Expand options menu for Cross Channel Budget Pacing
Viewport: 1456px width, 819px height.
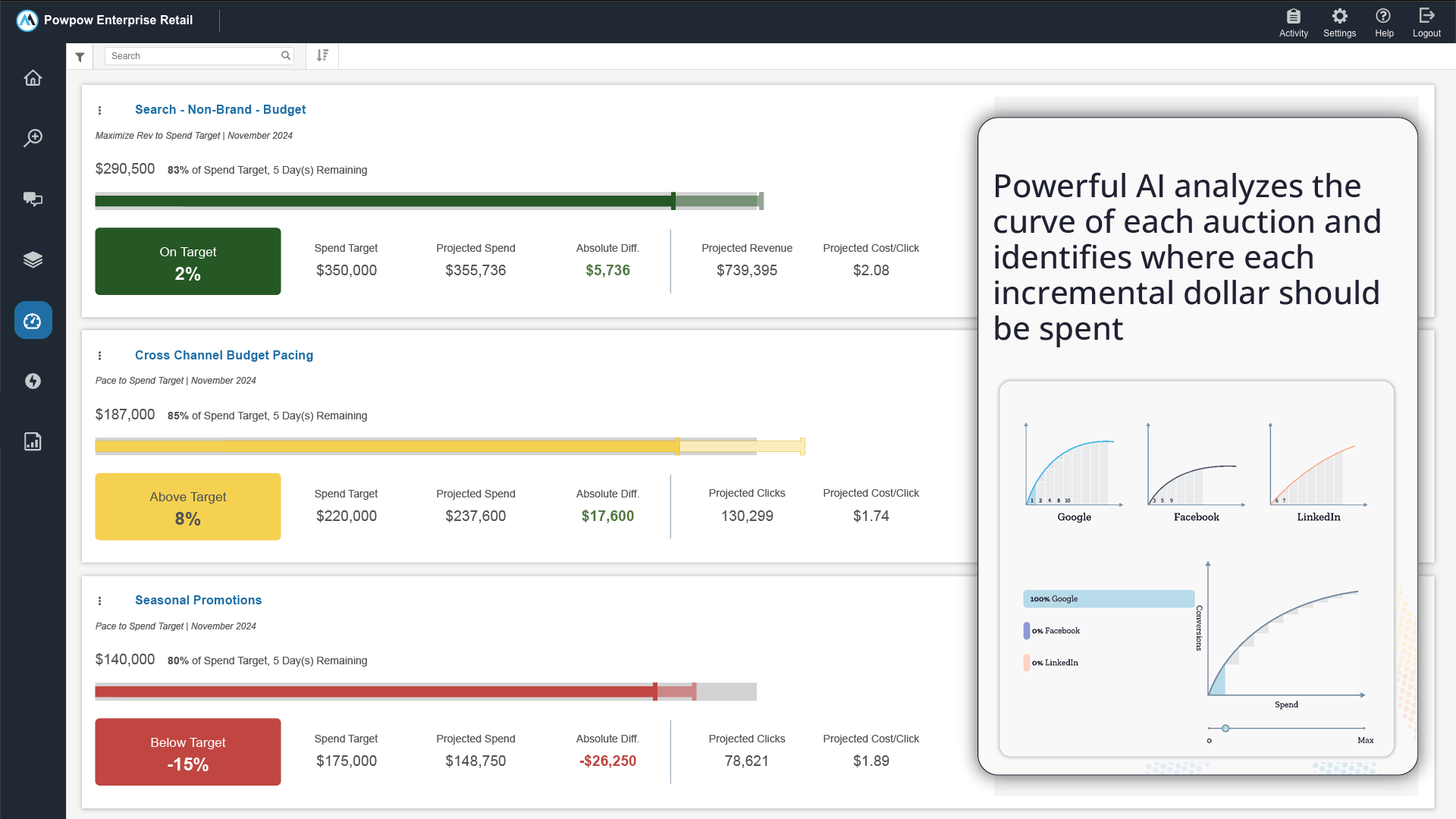[100, 356]
